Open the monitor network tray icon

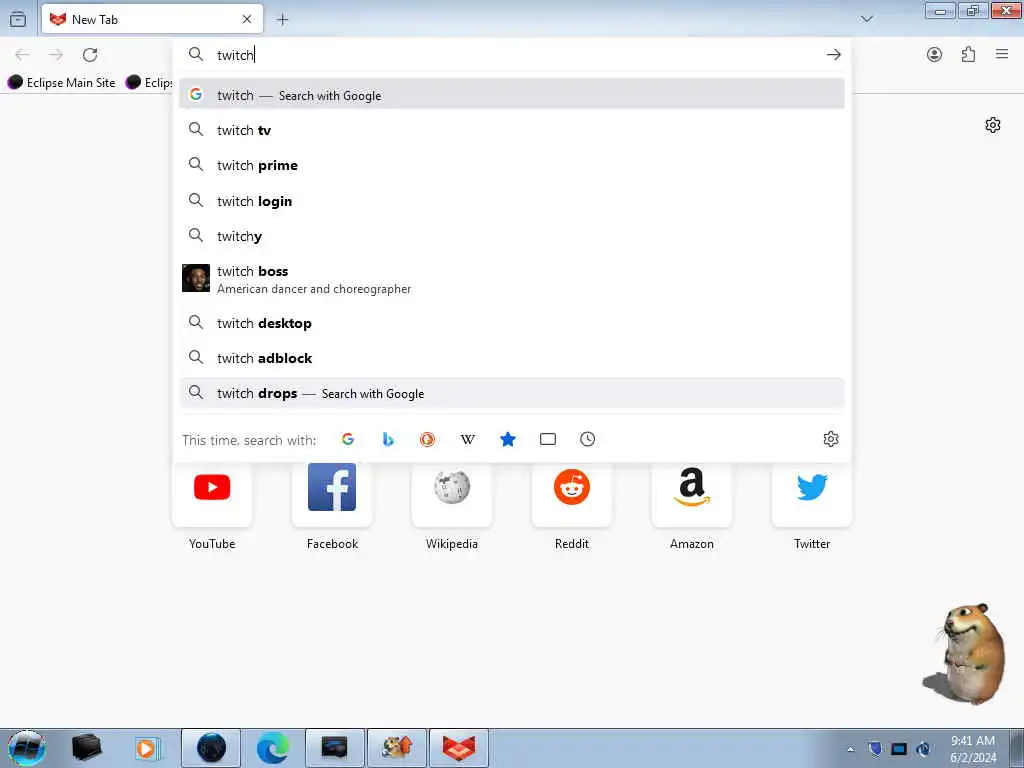899,748
